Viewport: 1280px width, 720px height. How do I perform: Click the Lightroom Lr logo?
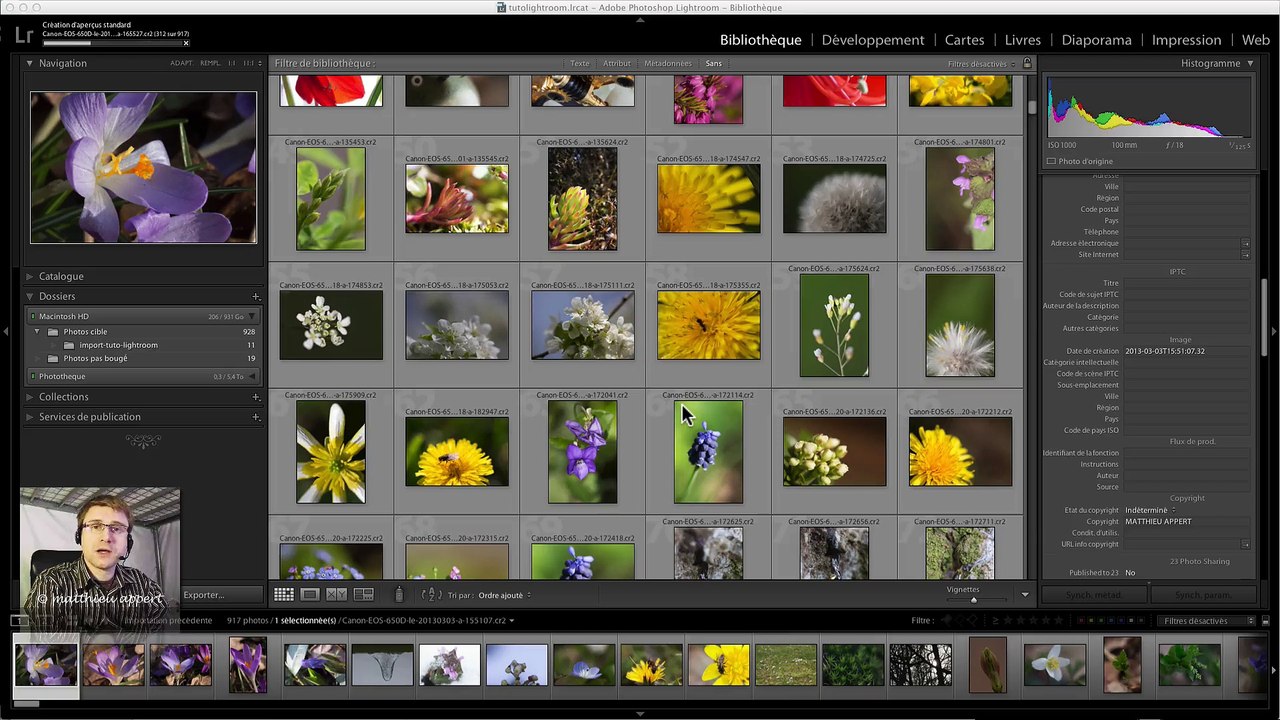[24, 34]
